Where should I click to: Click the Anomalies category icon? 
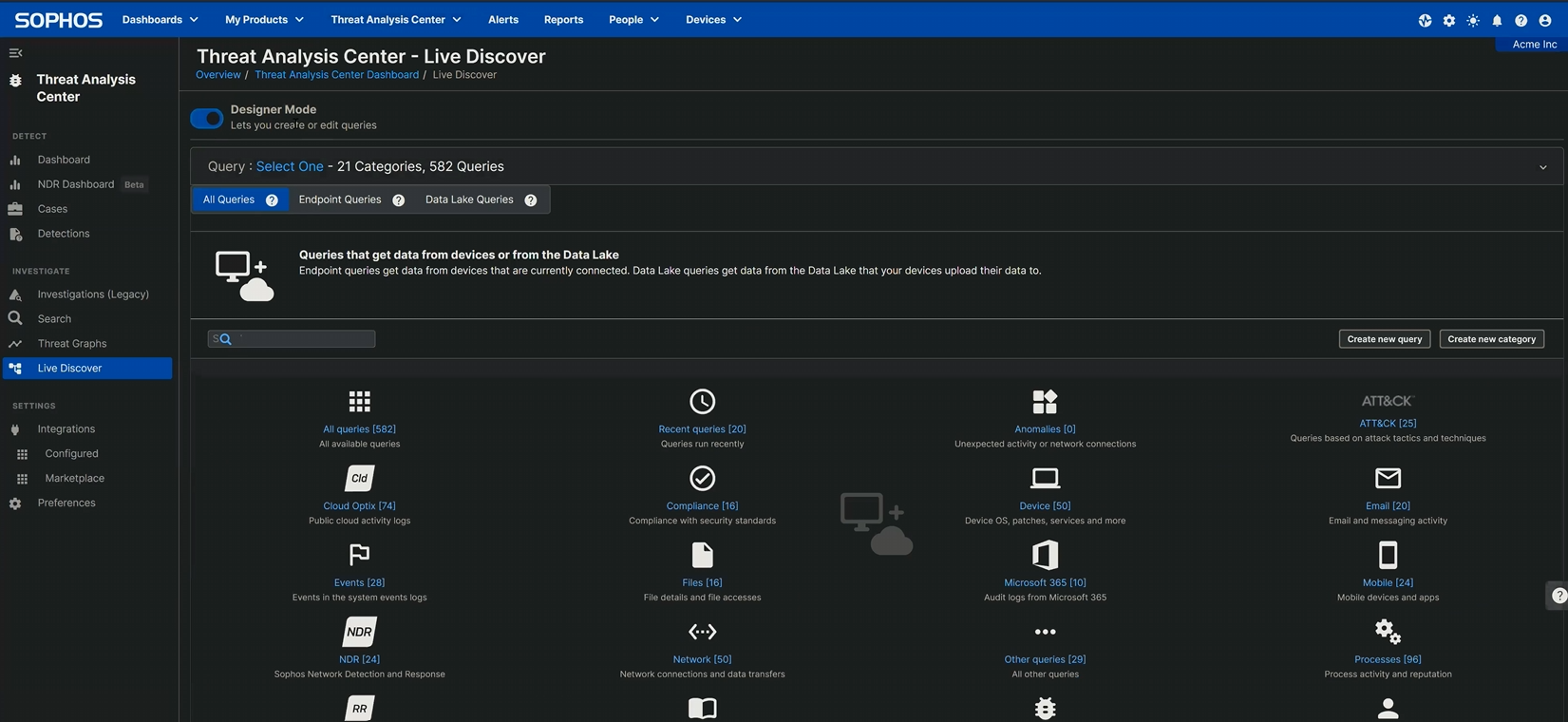point(1045,402)
